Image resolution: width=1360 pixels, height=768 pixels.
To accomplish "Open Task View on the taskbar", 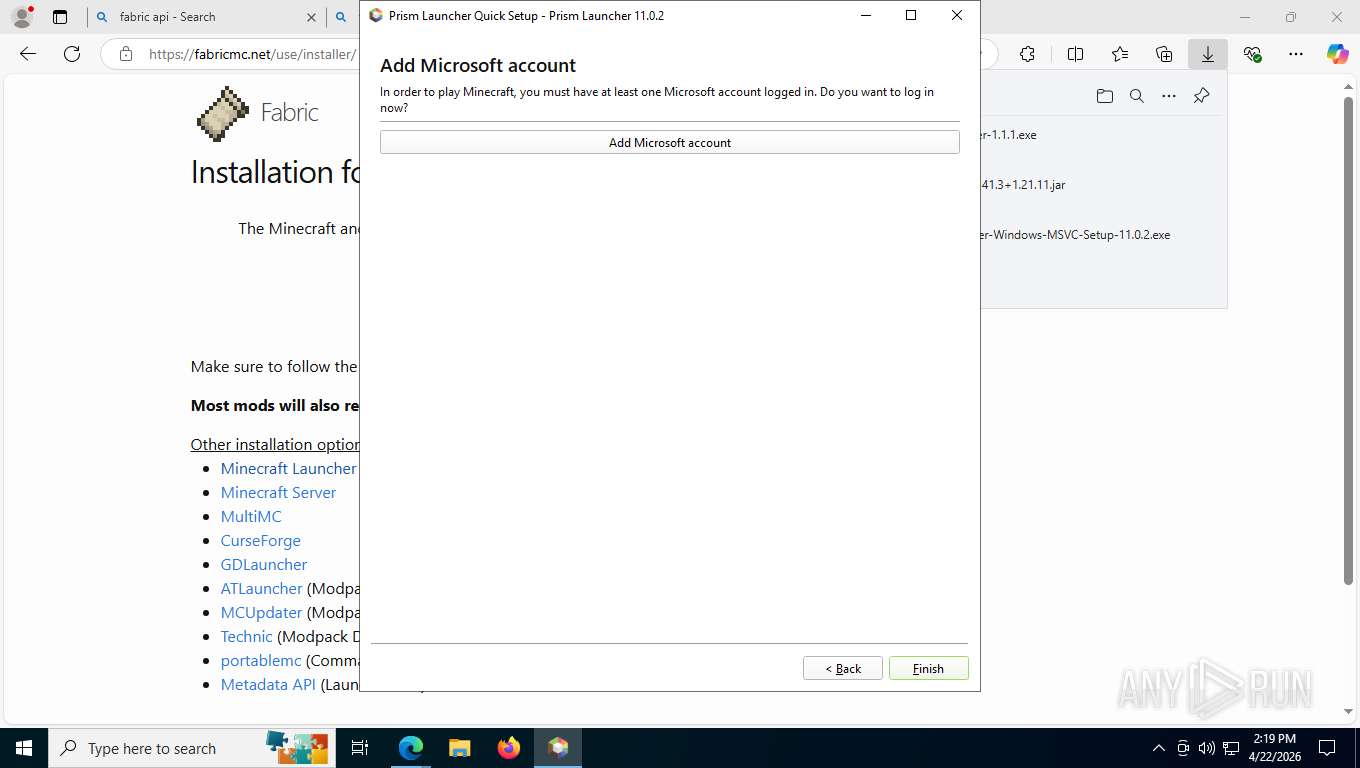I will click(360, 748).
